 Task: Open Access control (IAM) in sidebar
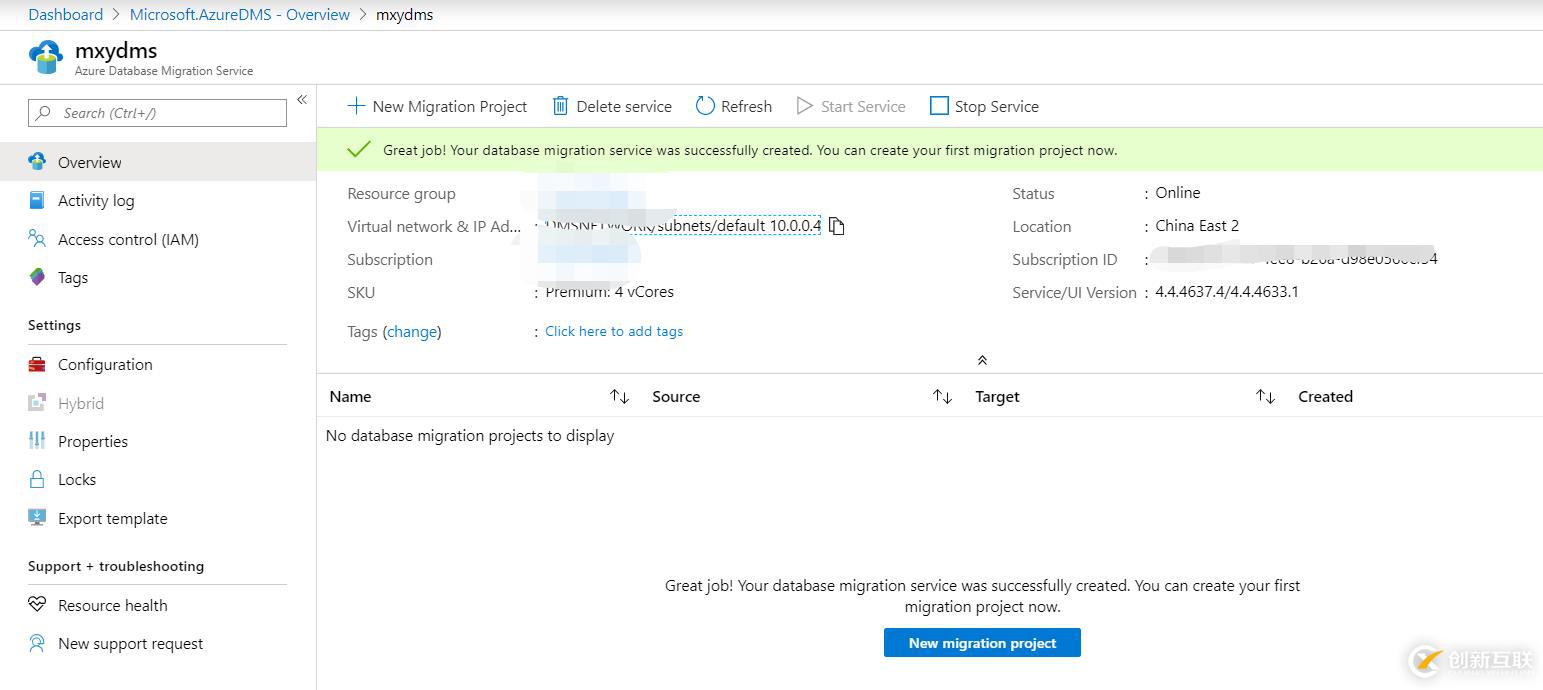[128, 239]
